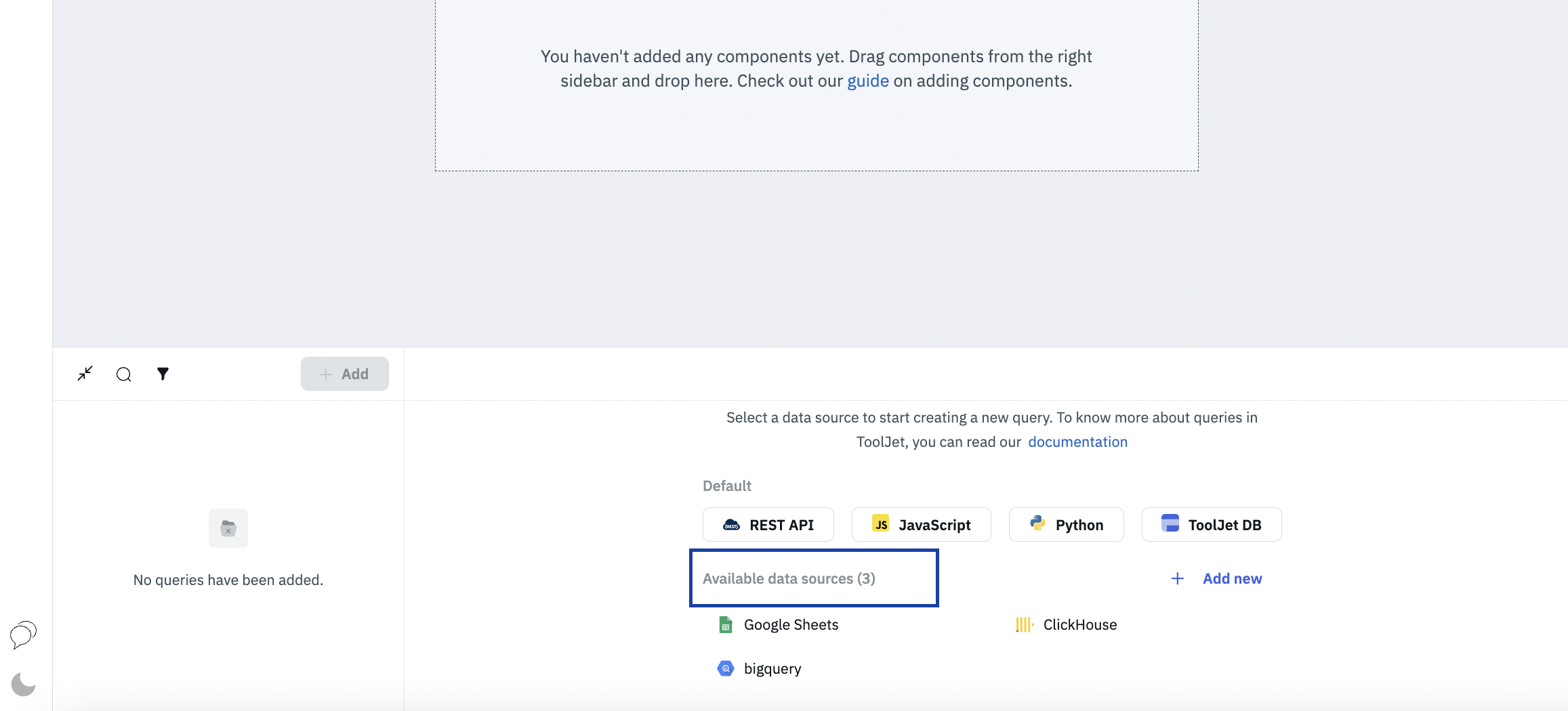Screen dimensions: 1568x711
Task: Click the Add query button
Action: (x=344, y=374)
